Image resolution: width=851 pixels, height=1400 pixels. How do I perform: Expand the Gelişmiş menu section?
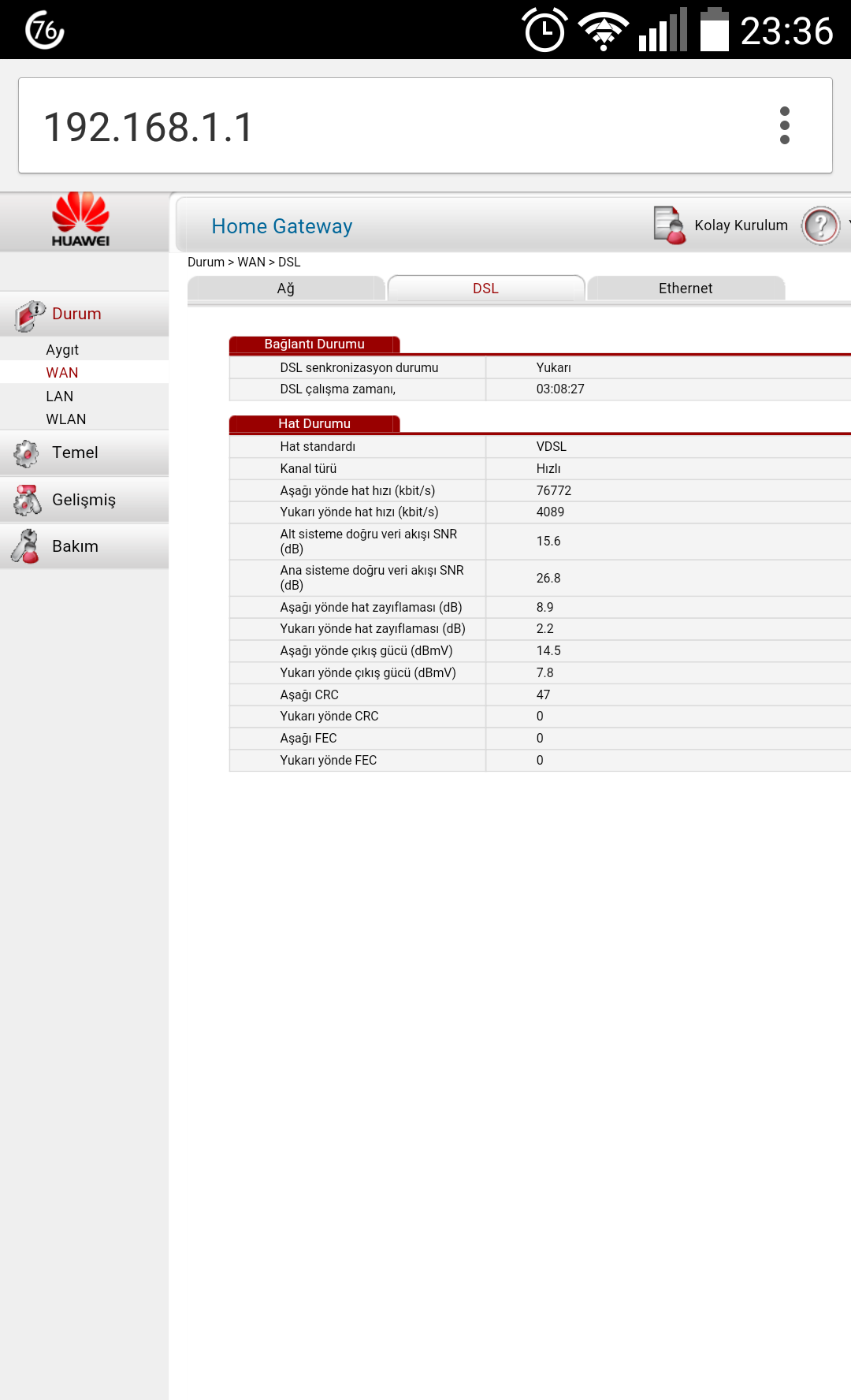coord(84,500)
